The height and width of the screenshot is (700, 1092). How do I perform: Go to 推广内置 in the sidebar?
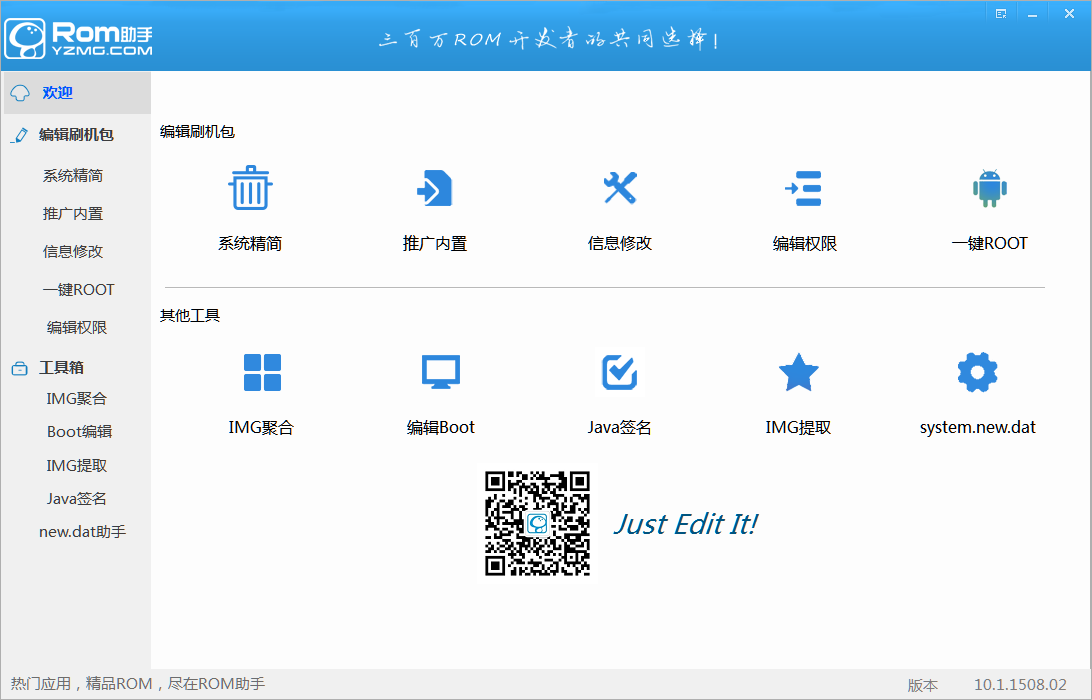point(73,214)
